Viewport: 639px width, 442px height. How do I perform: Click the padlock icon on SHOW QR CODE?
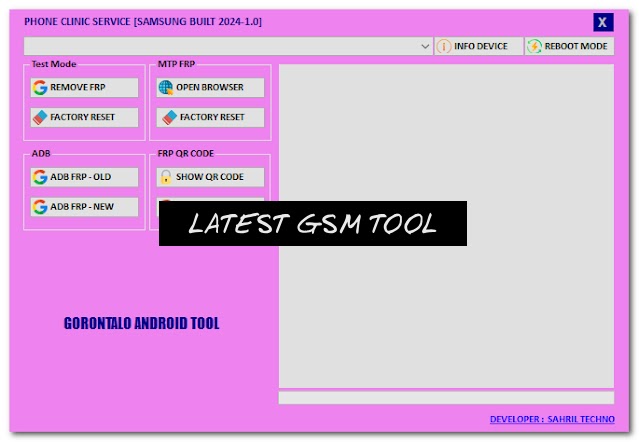pos(166,177)
